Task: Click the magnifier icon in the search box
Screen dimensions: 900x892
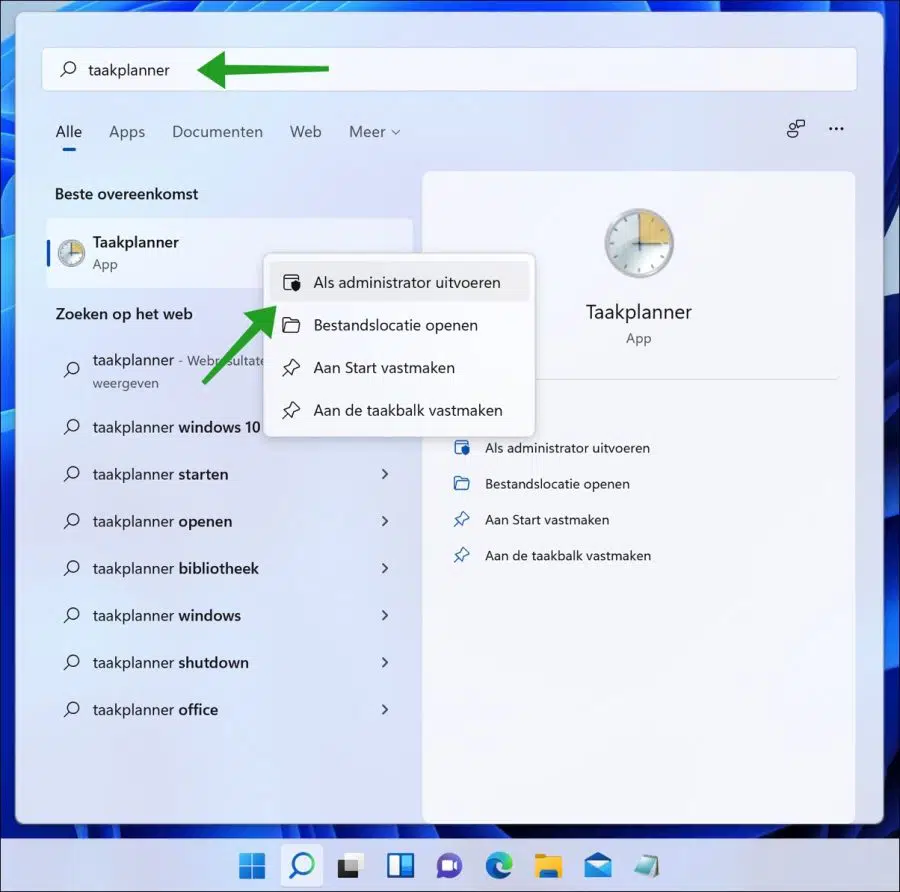Action: (68, 69)
